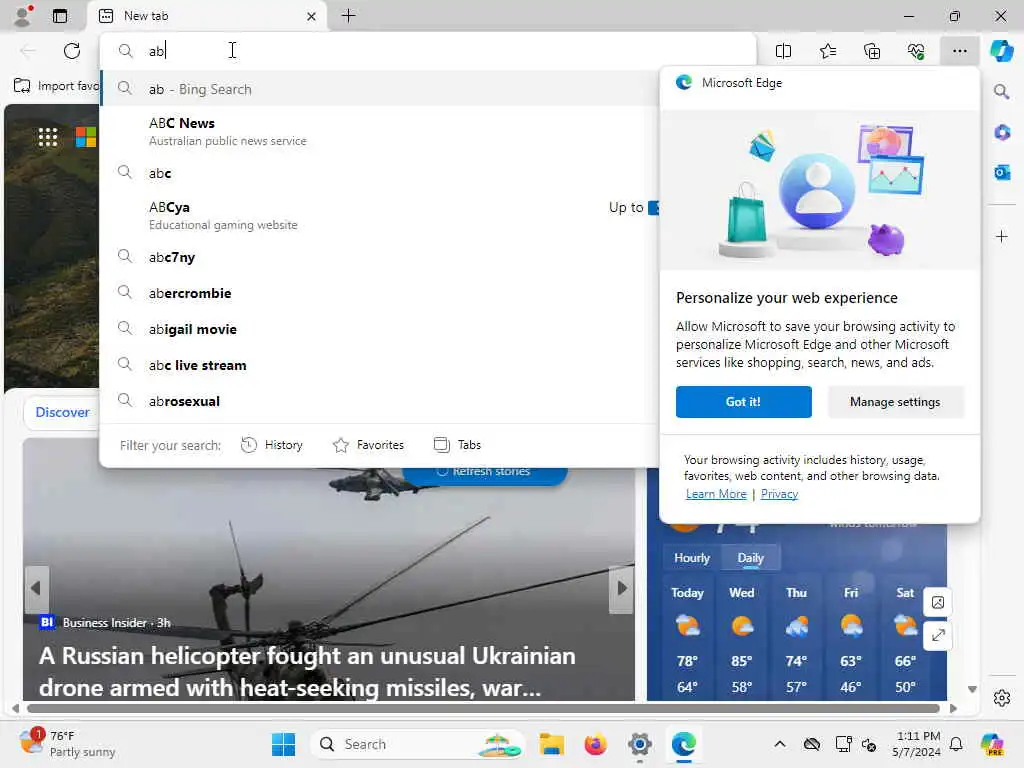Screen dimensions: 1024x768
Task: Open the Collections toolbar icon
Action: [x=872, y=51]
